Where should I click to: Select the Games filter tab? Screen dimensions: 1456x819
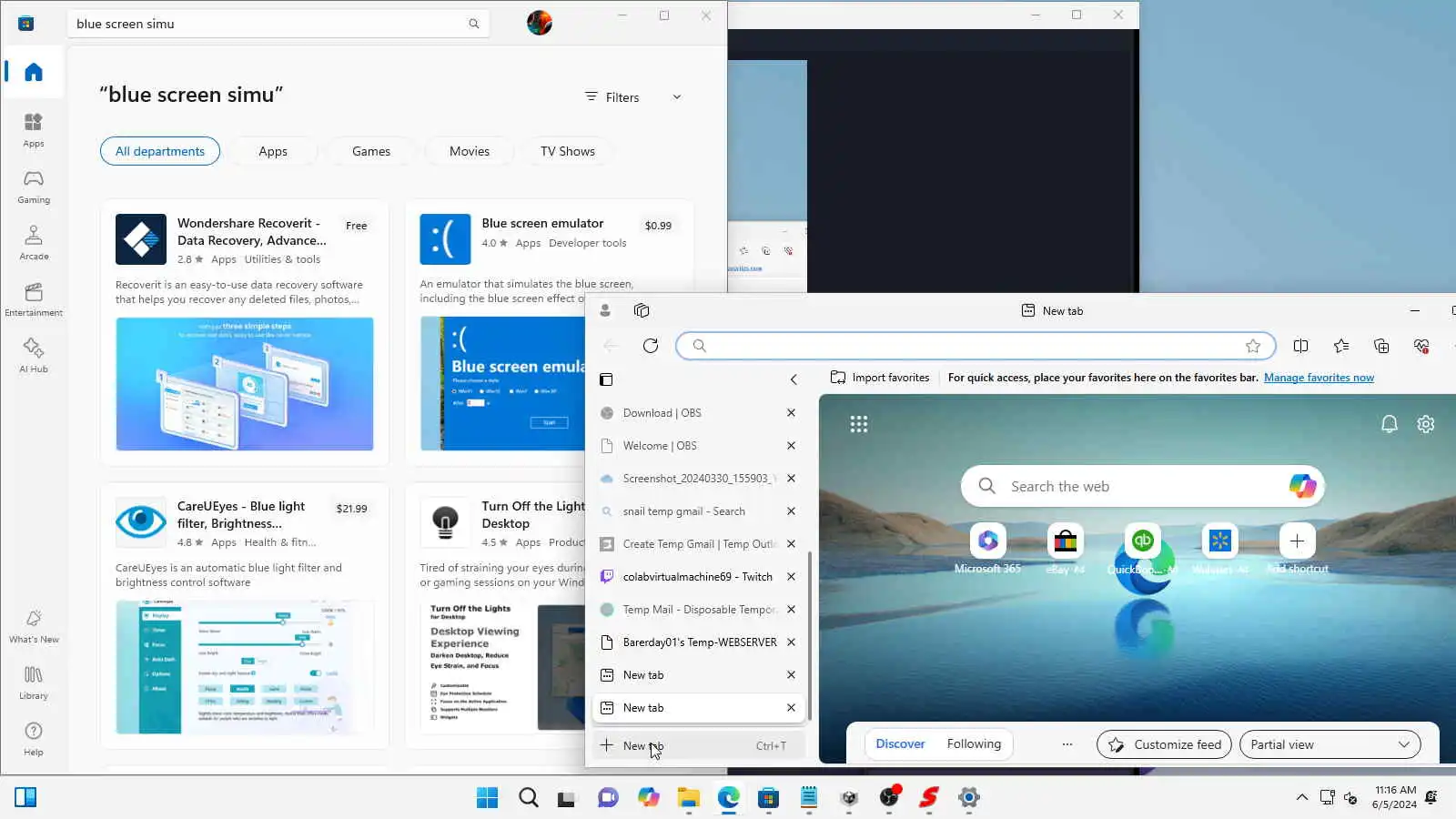[x=371, y=151]
